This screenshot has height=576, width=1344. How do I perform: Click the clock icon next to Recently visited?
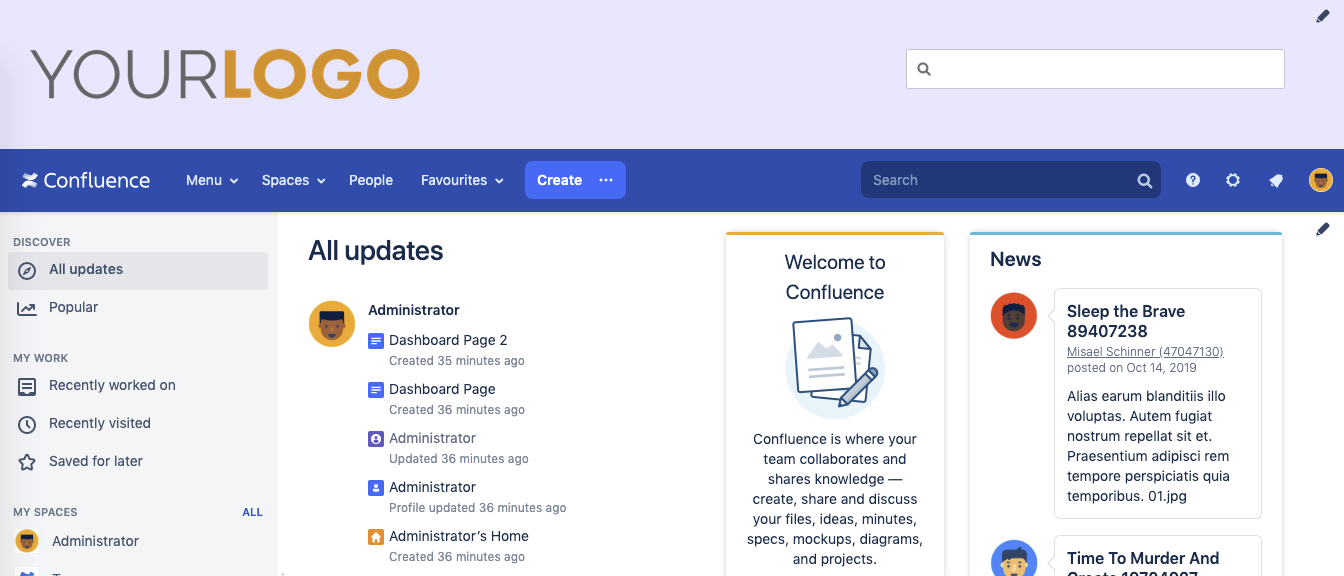coord(28,424)
